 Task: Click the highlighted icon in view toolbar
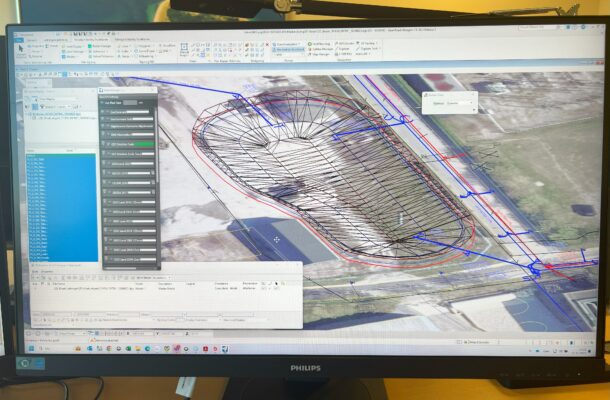[x=65, y=74]
